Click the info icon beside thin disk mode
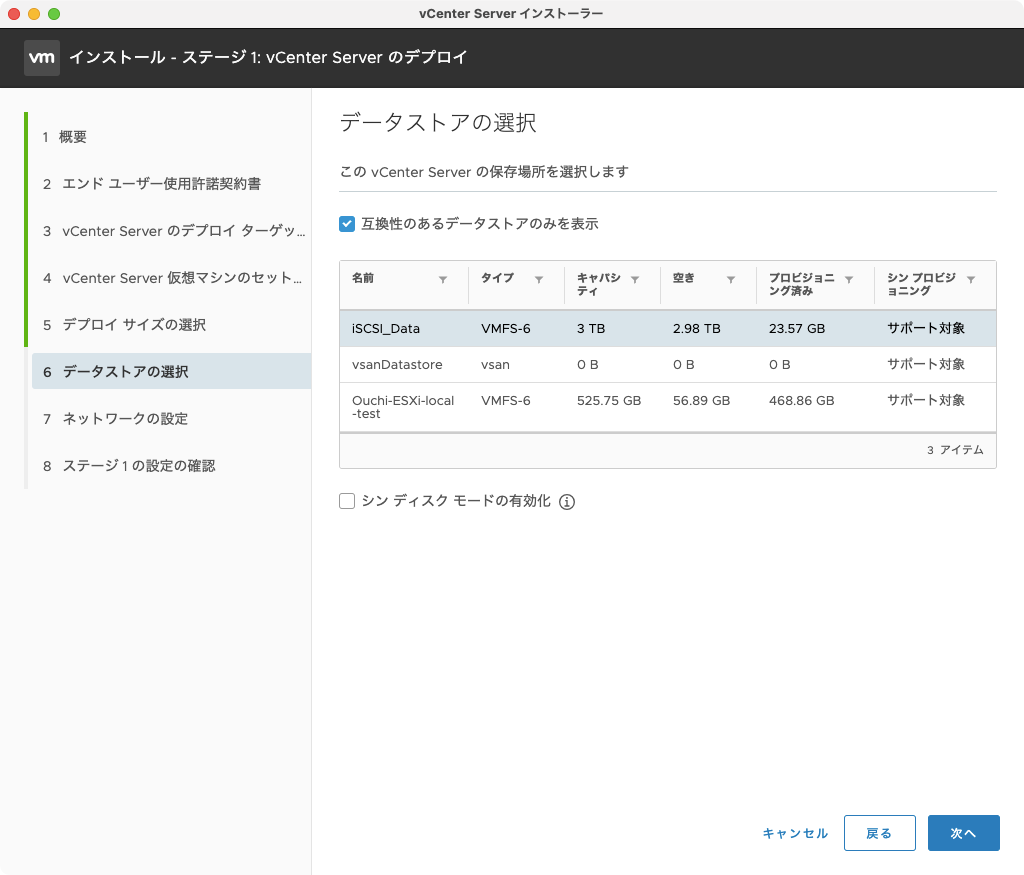 pos(567,502)
